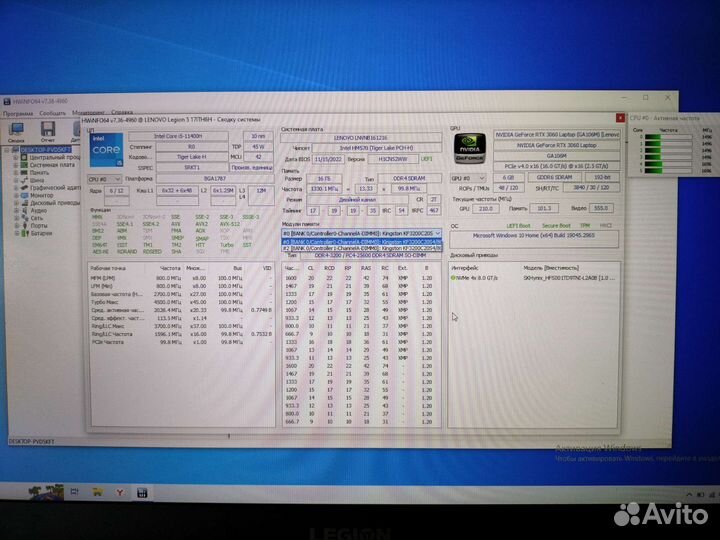Open the Сообщить menu
The height and width of the screenshot is (540, 720).
coord(52,113)
